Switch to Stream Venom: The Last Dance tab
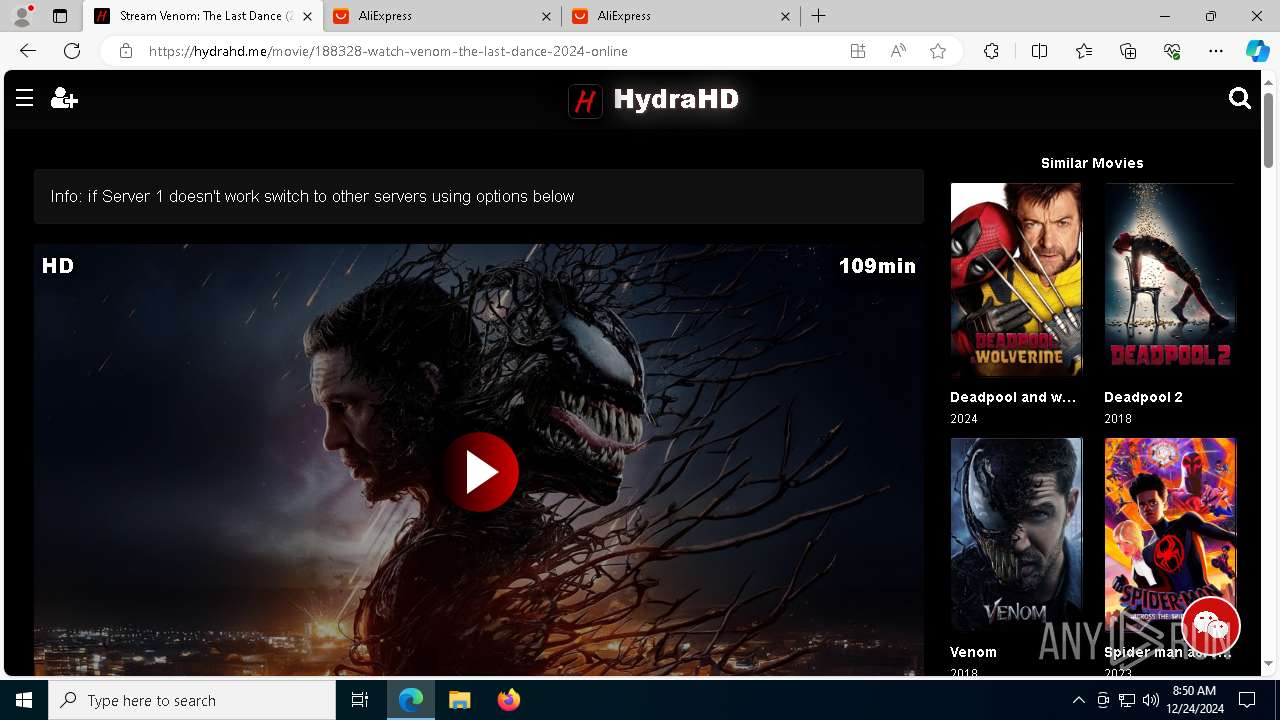The image size is (1280, 720). tap(203, 16)
